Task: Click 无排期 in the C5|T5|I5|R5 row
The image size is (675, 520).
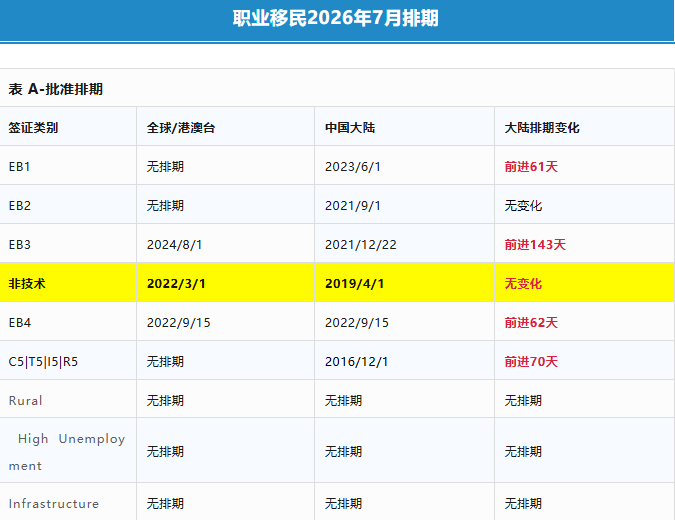Action: tap(165, 362)
